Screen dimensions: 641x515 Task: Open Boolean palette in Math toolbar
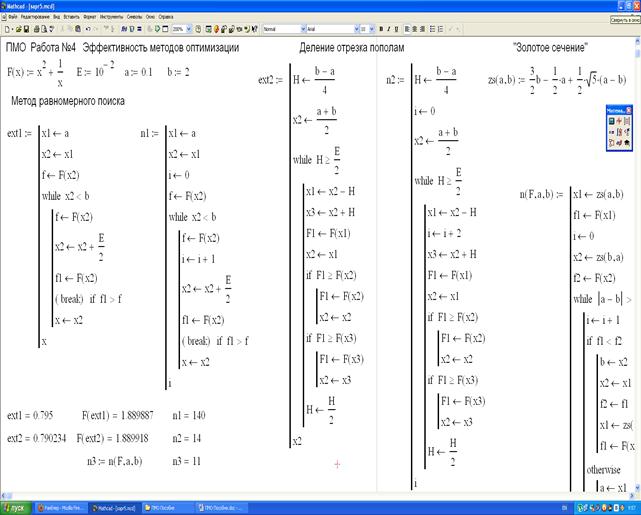pos(627,132)
